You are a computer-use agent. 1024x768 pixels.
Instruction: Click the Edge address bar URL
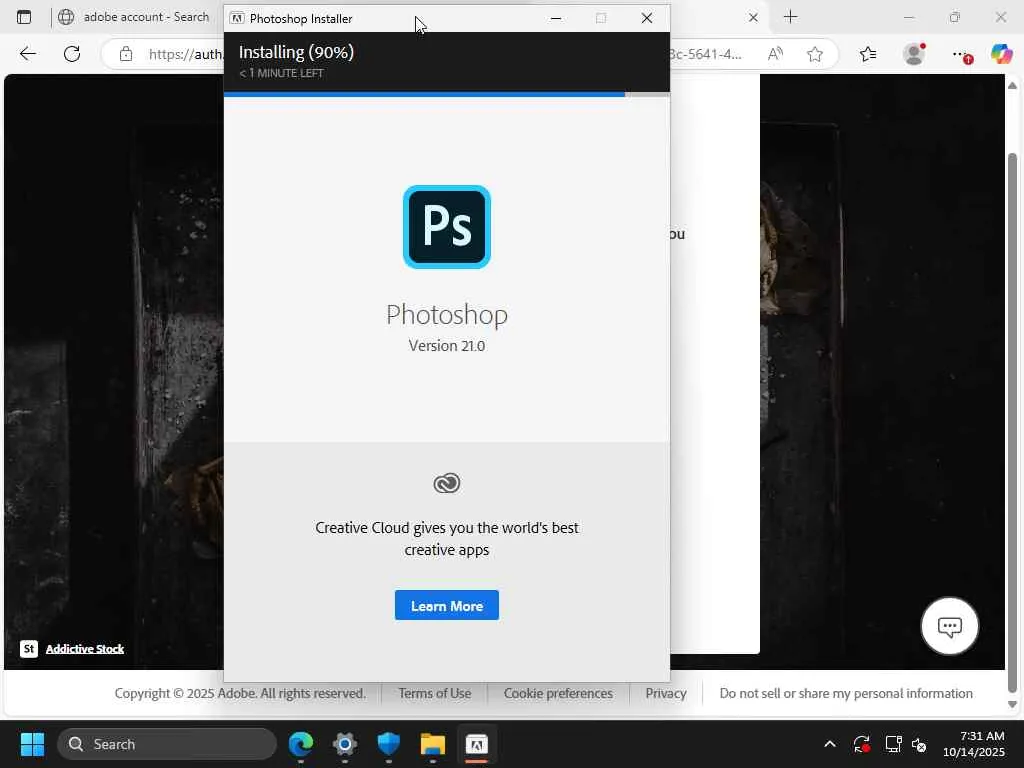[x=185, y=54]
